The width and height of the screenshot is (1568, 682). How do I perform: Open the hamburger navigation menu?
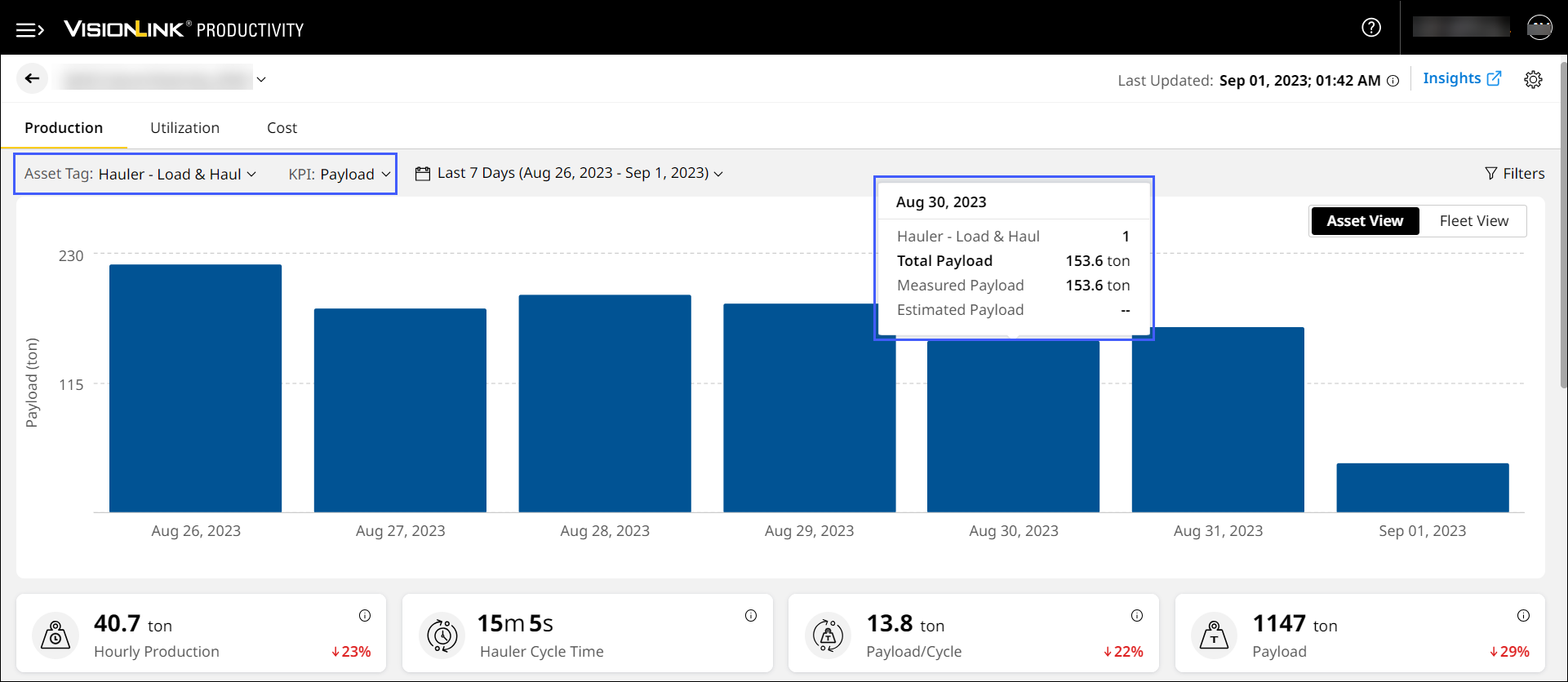[x=29, y=30]
